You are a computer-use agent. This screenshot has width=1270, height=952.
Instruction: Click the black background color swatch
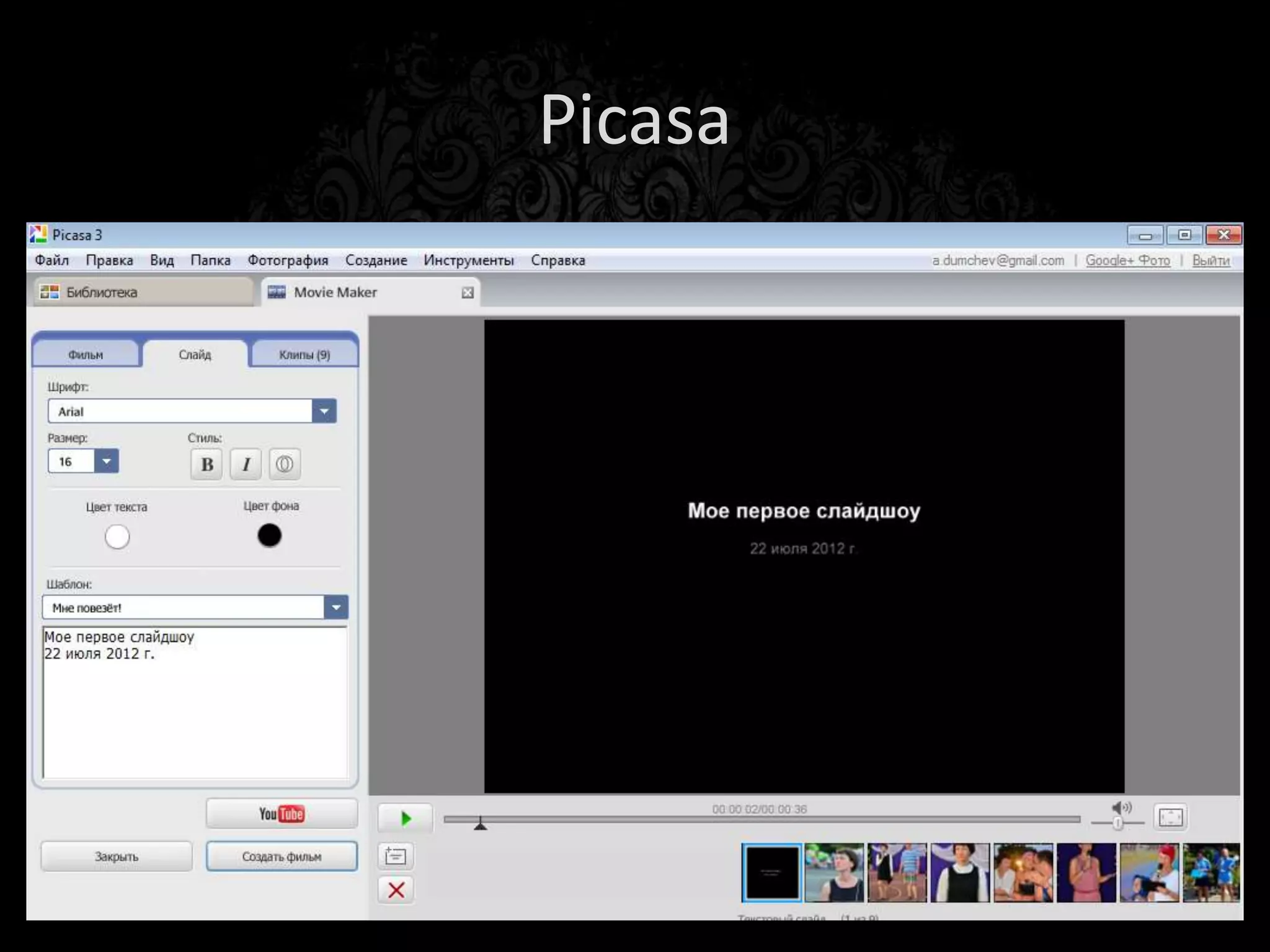coord(269,535)
